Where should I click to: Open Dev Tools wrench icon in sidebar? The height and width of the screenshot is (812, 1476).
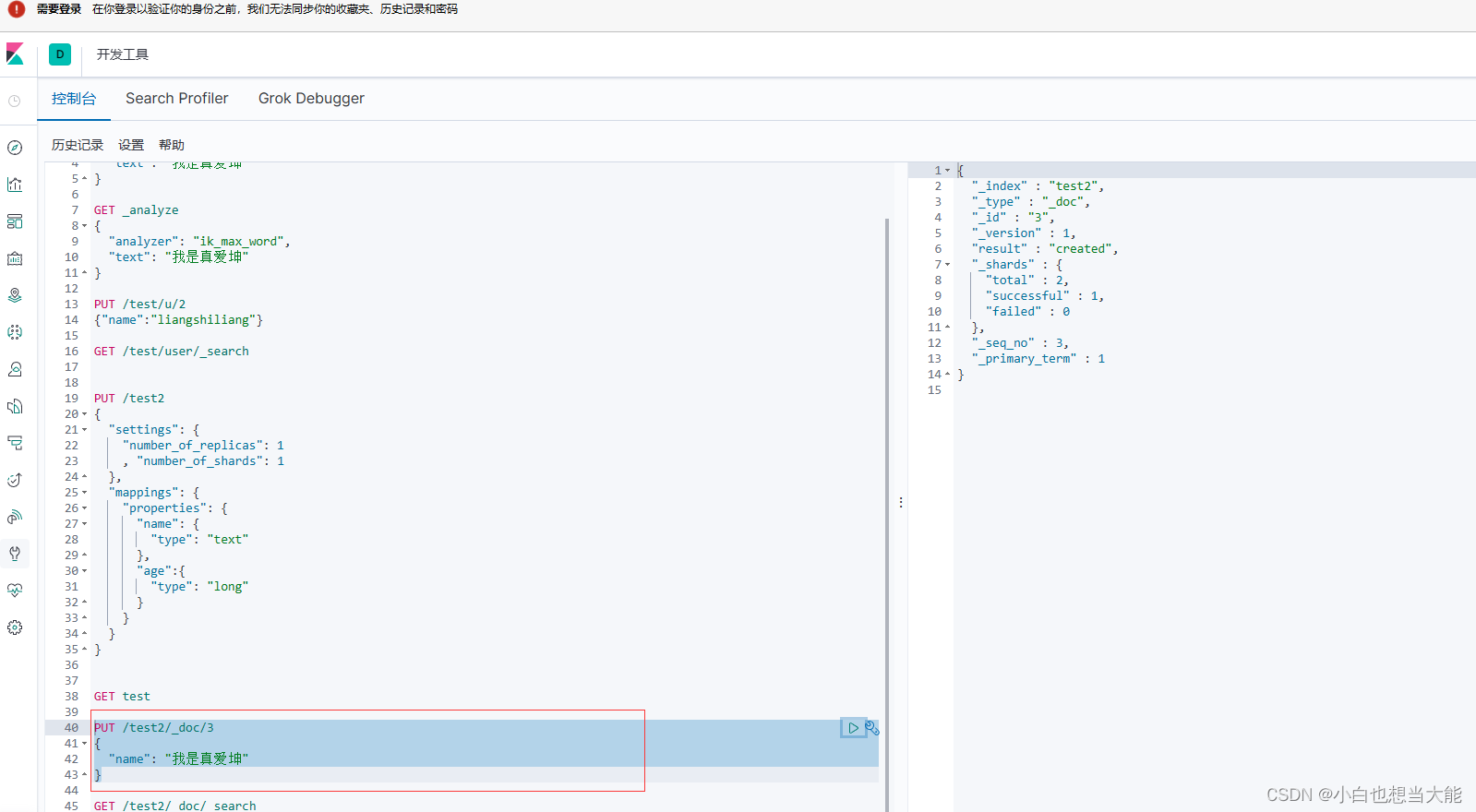15,554
